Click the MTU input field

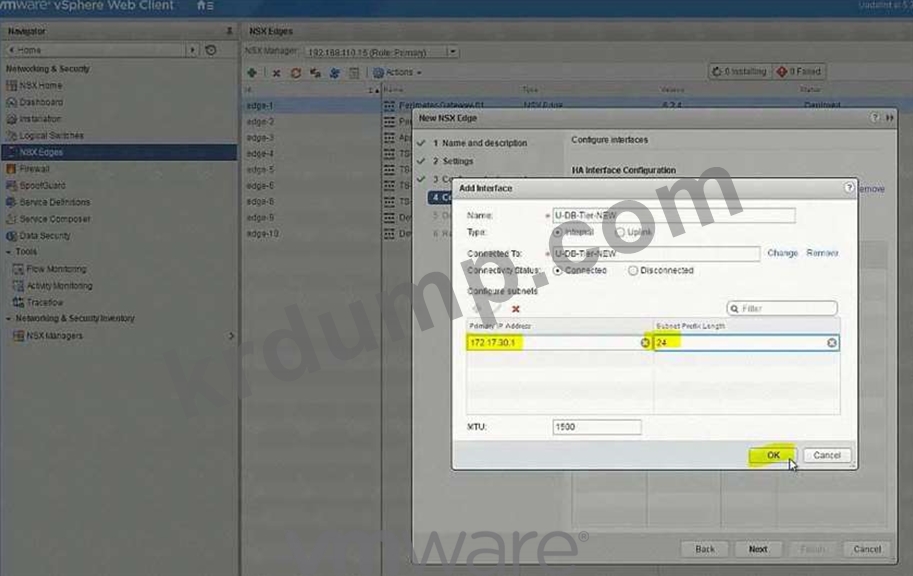[597, 427]
